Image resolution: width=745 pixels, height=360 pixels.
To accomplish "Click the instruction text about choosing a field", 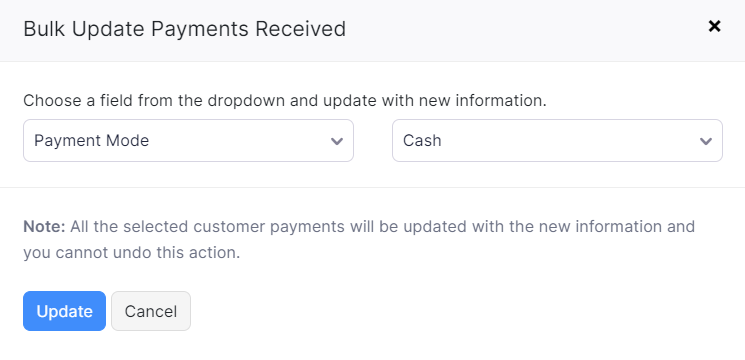I will [285, 101].
